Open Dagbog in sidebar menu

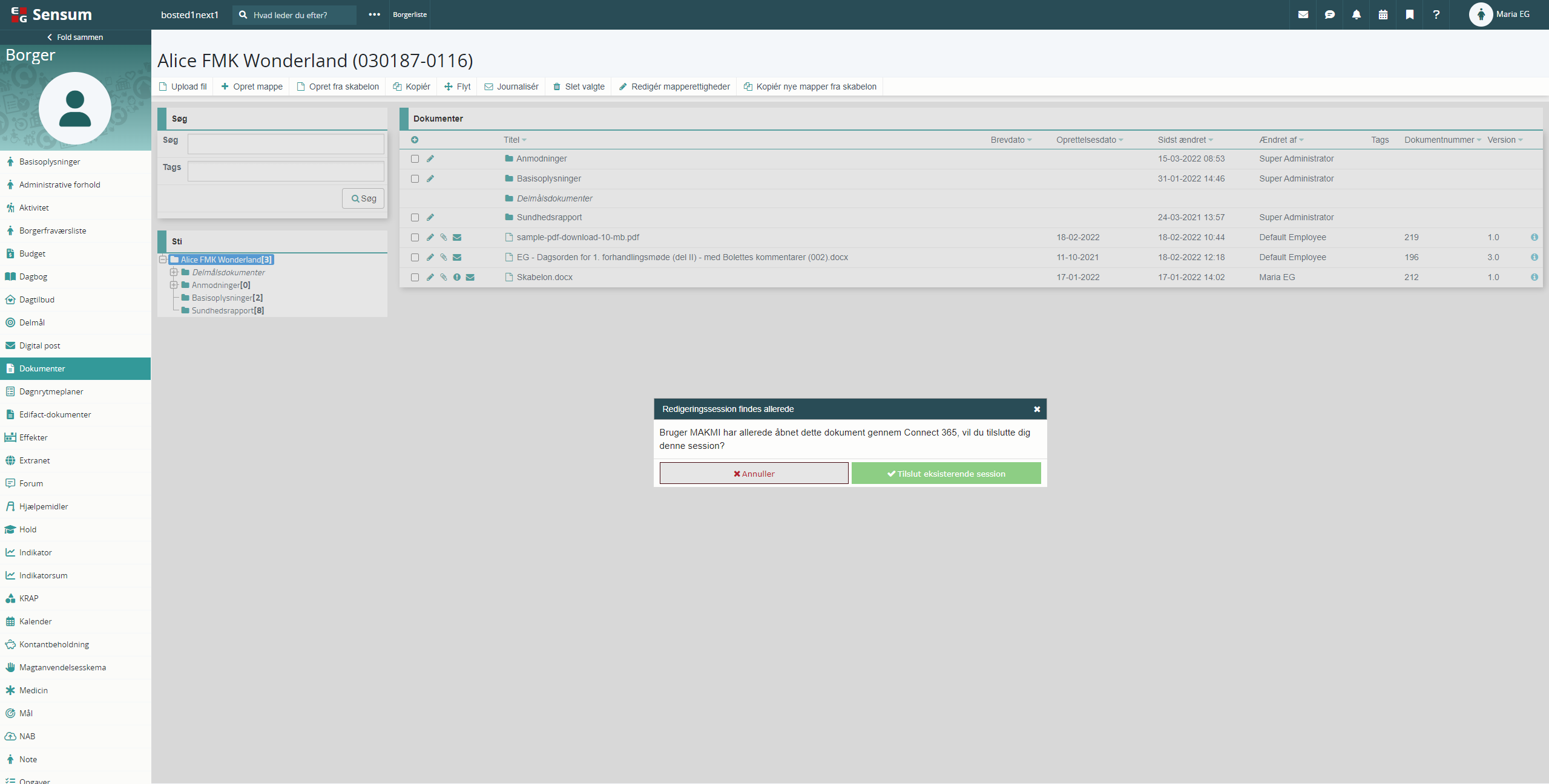[33, 276]
